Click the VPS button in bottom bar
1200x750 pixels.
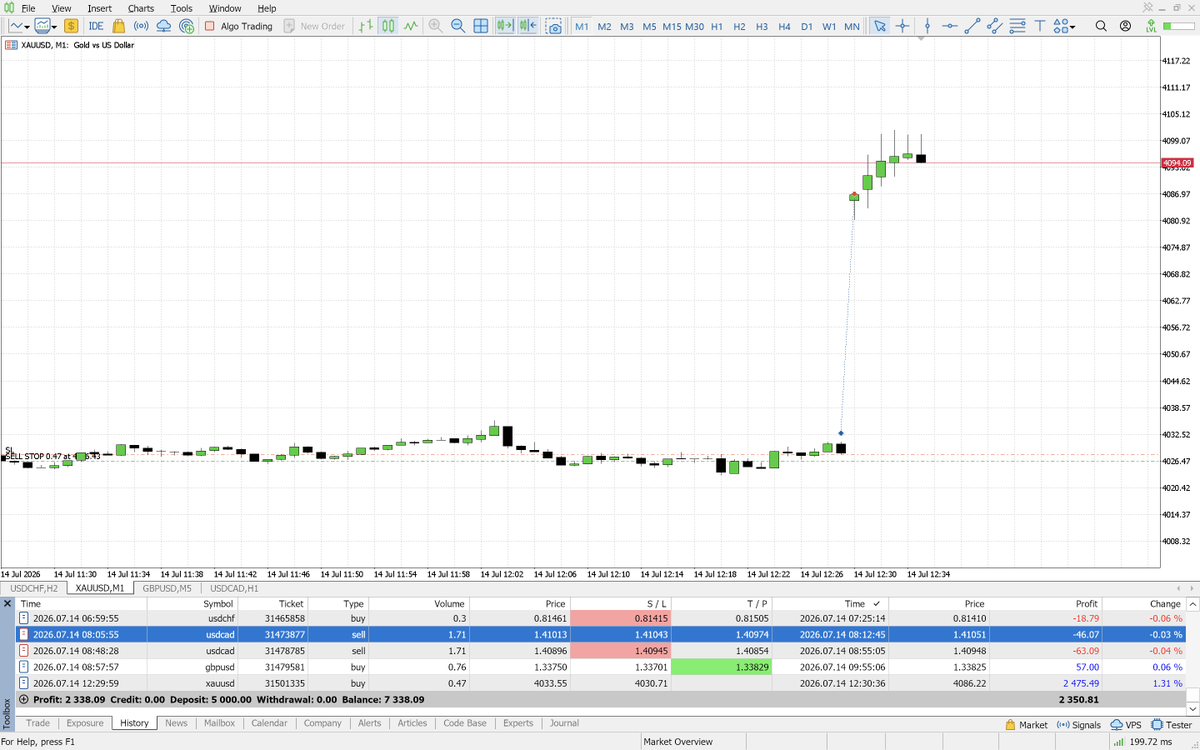(x=1126, y=725)
